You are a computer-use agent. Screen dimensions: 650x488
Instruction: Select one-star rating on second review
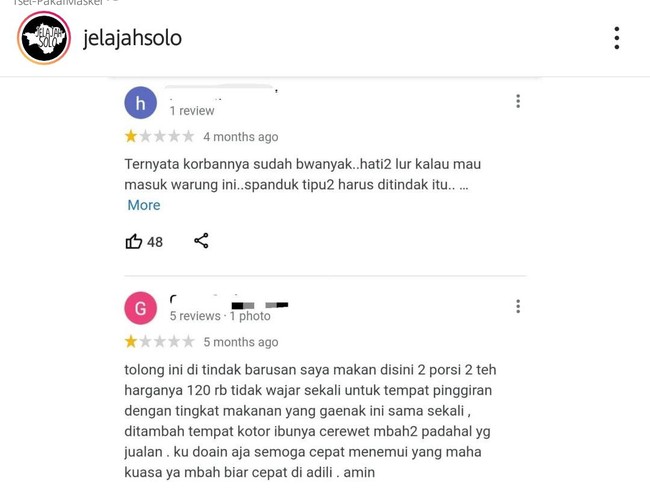(131, 341)
